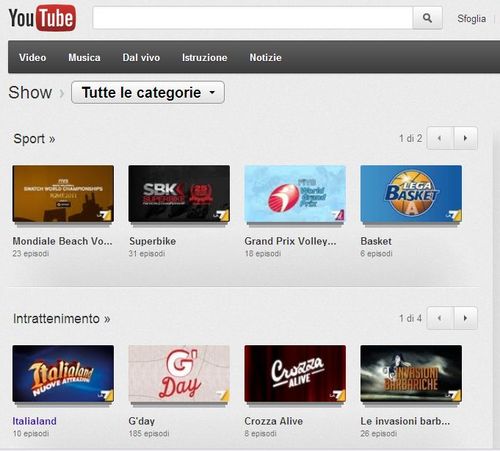Click the Superbike show title

(x=153, y=241)
